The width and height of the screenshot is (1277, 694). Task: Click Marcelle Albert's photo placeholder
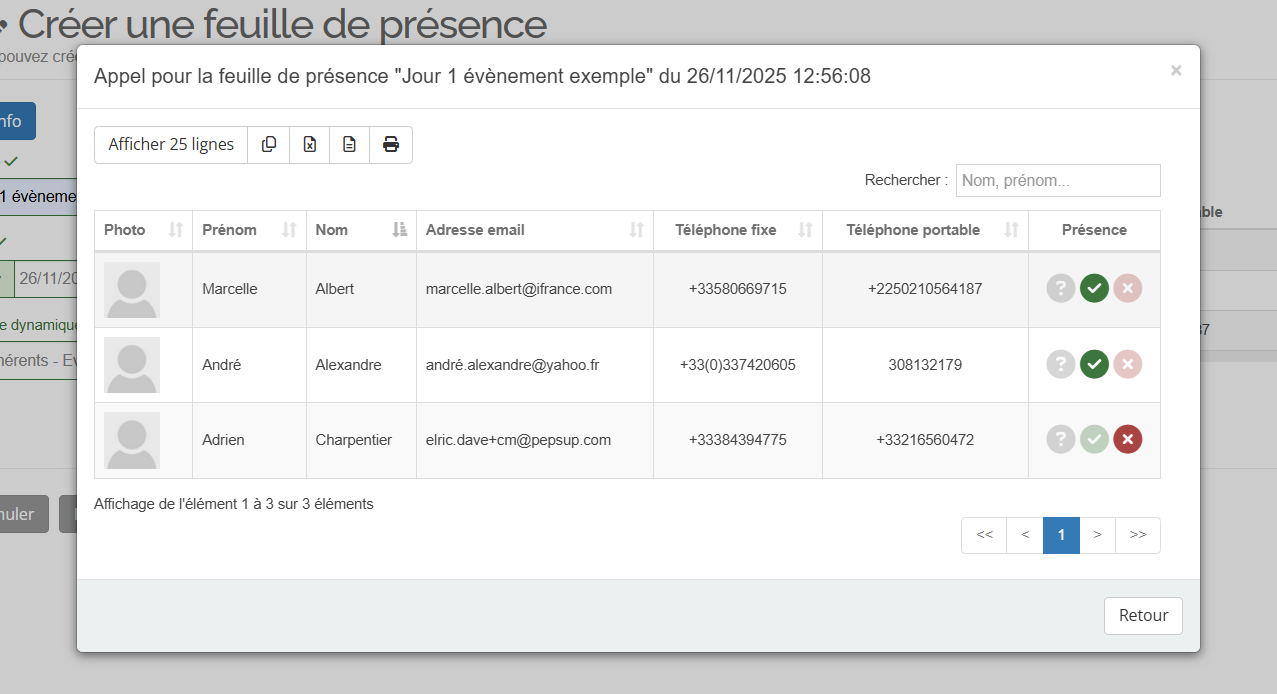click(x=131, y=288)
